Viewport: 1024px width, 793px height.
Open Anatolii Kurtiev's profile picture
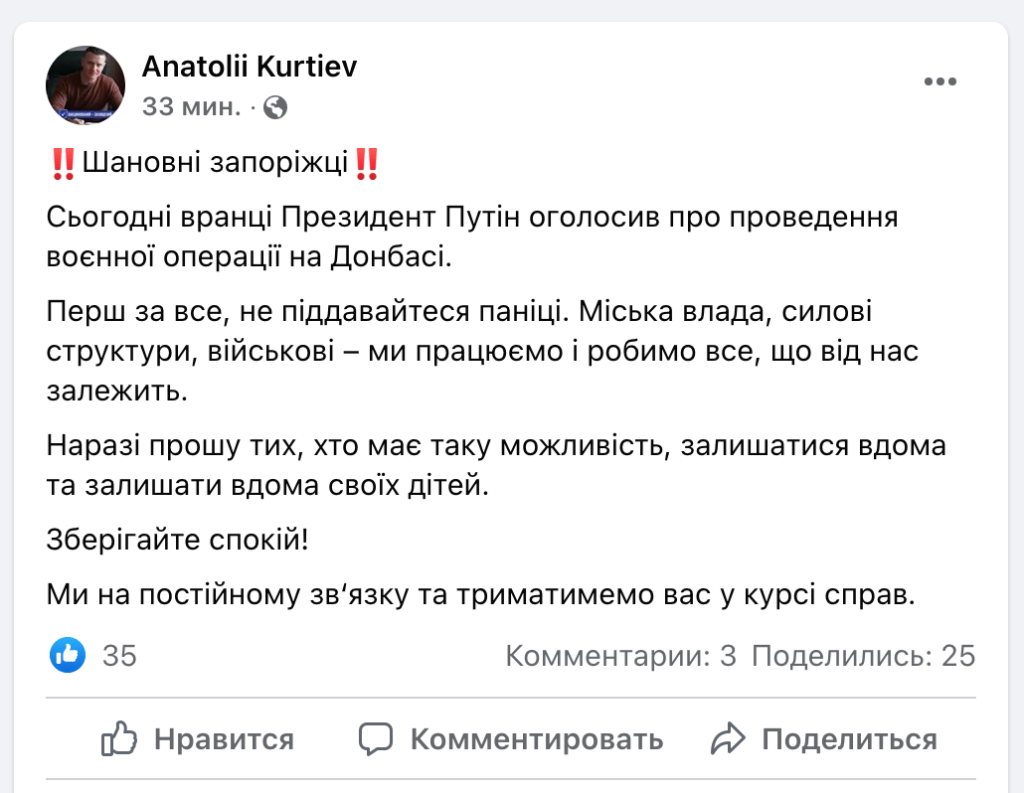[x=85, y=85]
